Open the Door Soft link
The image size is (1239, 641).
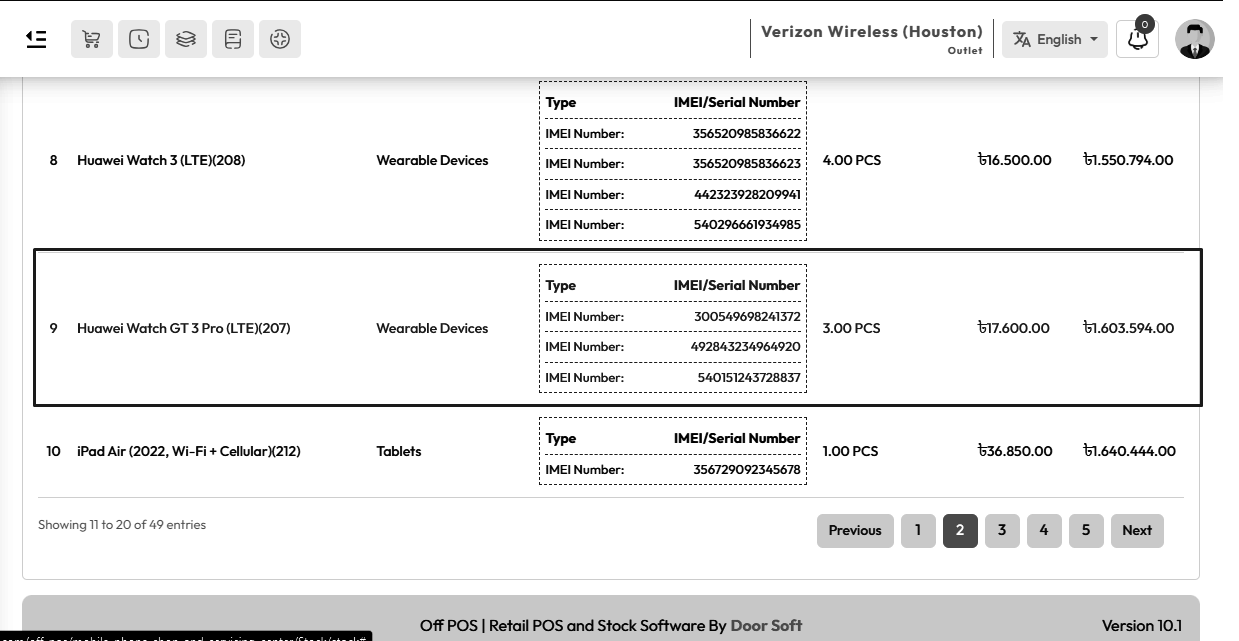pos(766,625)
